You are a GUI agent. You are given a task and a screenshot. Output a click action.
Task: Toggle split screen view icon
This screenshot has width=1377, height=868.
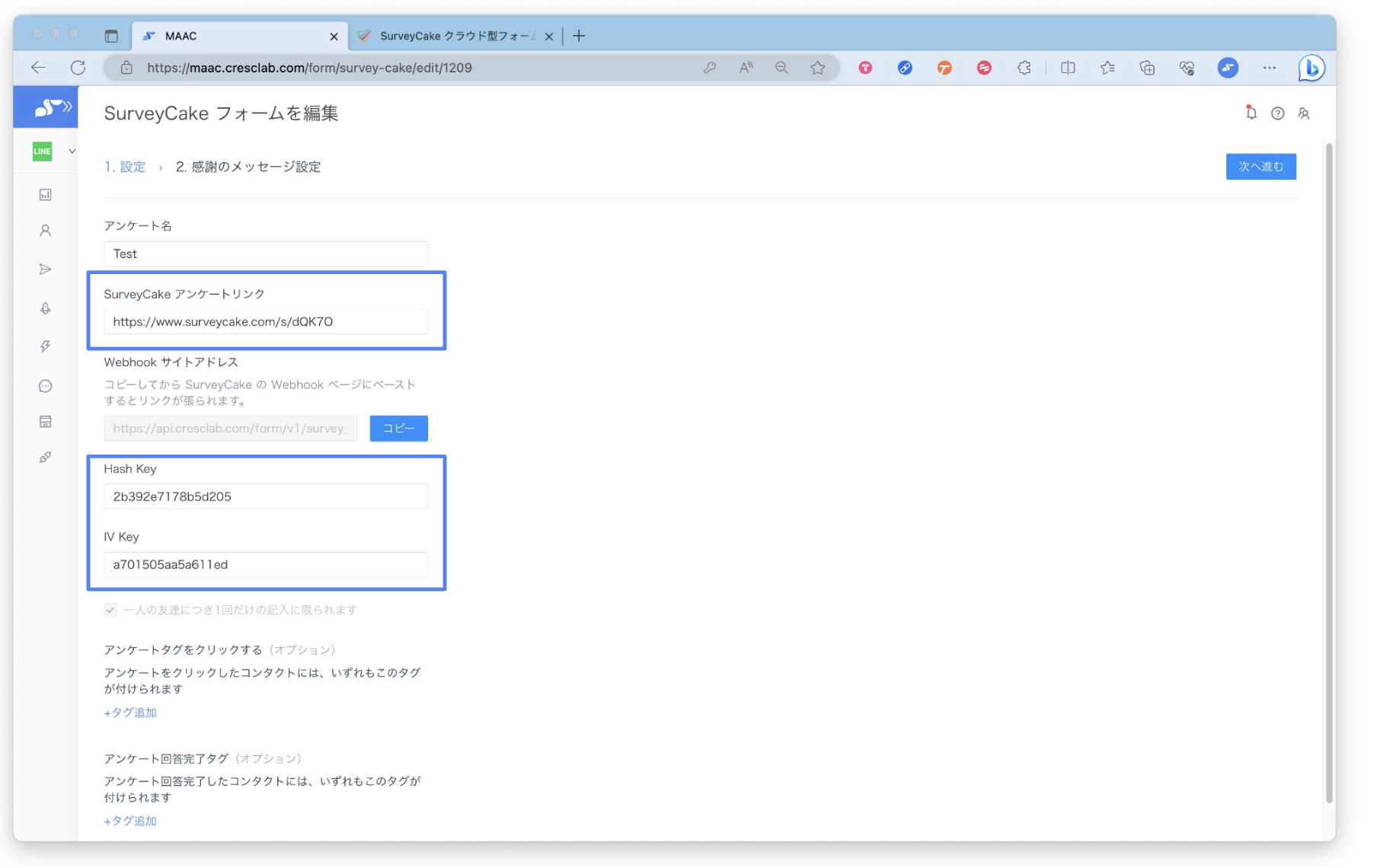click(1068, 68)
